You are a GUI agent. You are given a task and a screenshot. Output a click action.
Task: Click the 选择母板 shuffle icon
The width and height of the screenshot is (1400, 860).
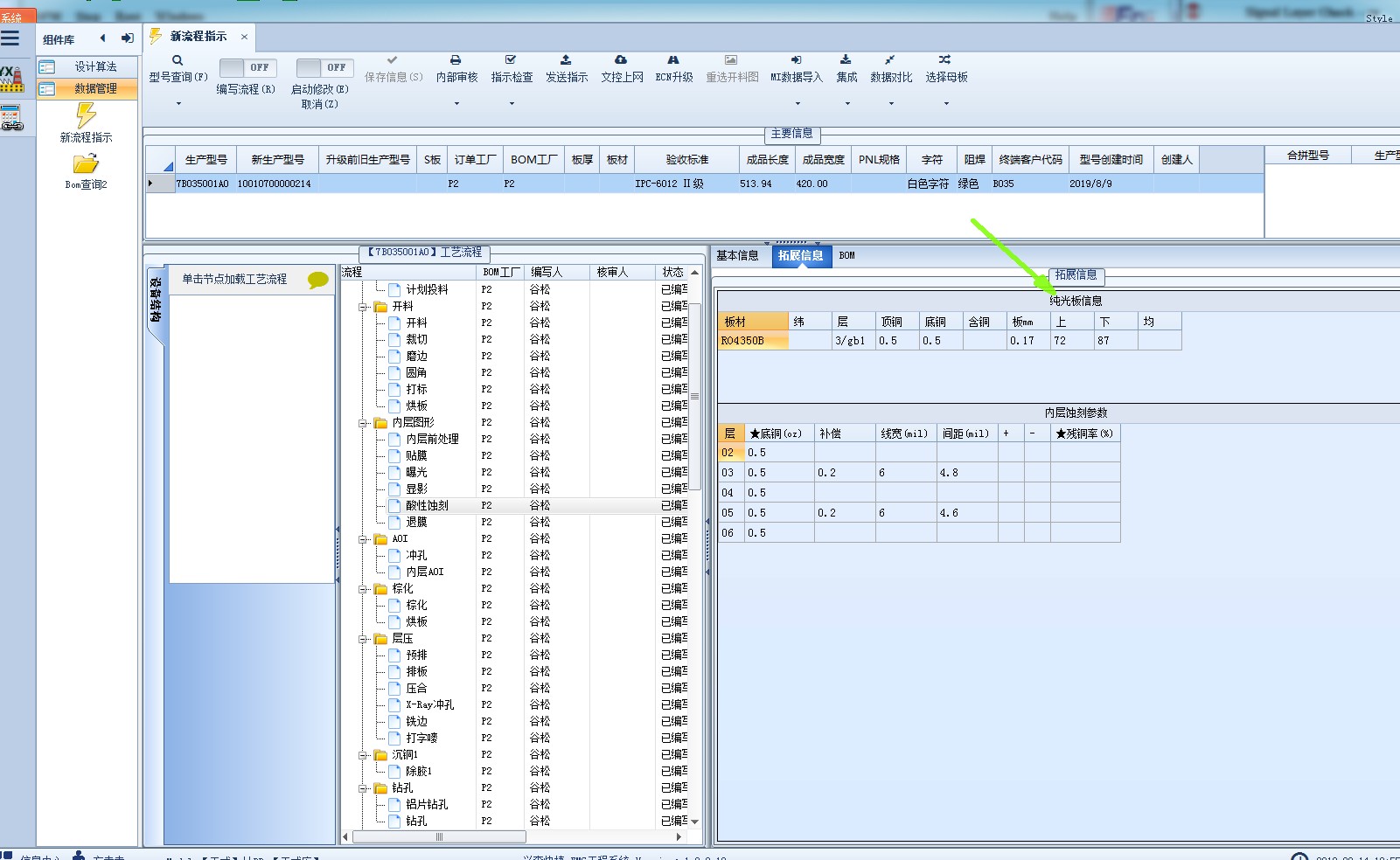click(944, 60)
